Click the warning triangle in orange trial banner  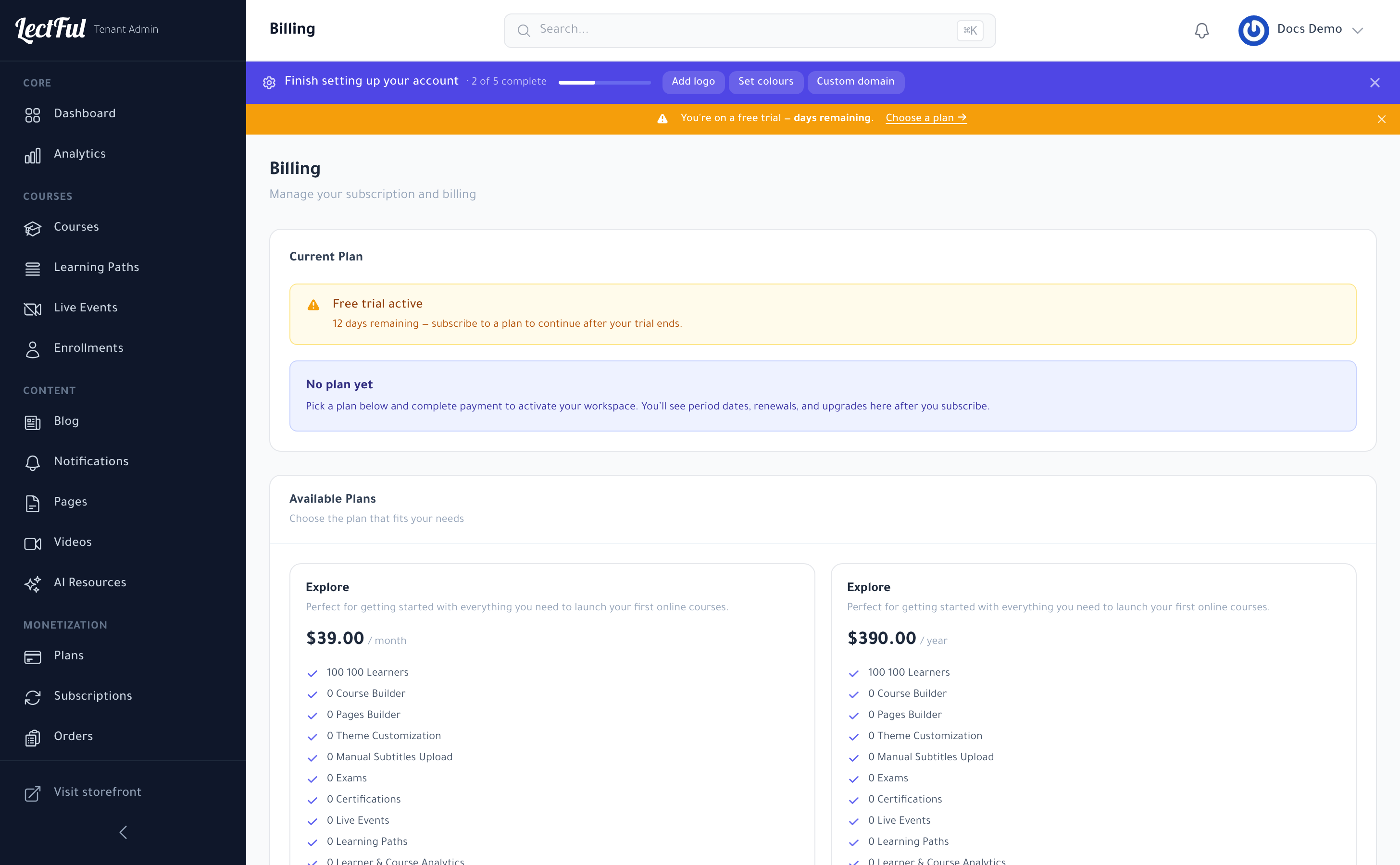tap(662, 118)
